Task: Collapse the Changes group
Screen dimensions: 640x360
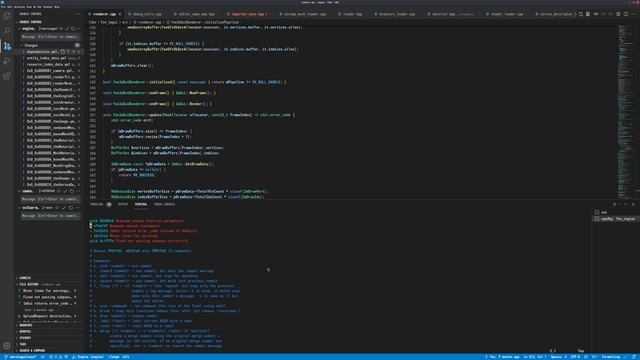Action: pos(31,45)
